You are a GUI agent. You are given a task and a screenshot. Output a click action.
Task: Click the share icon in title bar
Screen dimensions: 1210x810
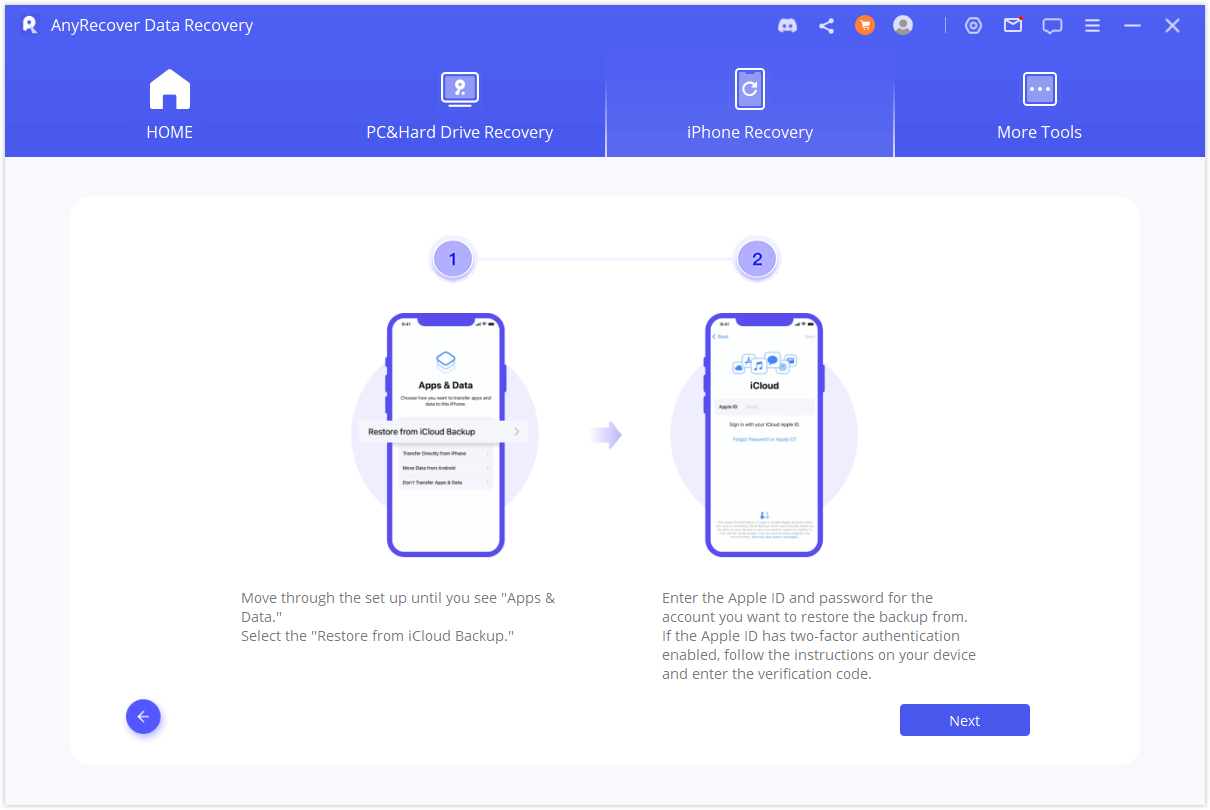pos(826,26)
